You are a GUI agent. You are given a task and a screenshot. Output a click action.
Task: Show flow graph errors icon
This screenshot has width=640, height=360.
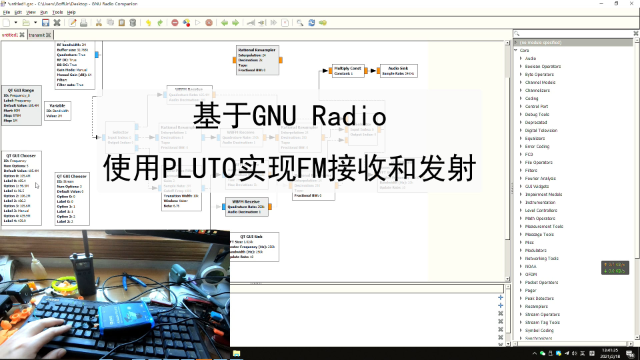pos(175,23)
